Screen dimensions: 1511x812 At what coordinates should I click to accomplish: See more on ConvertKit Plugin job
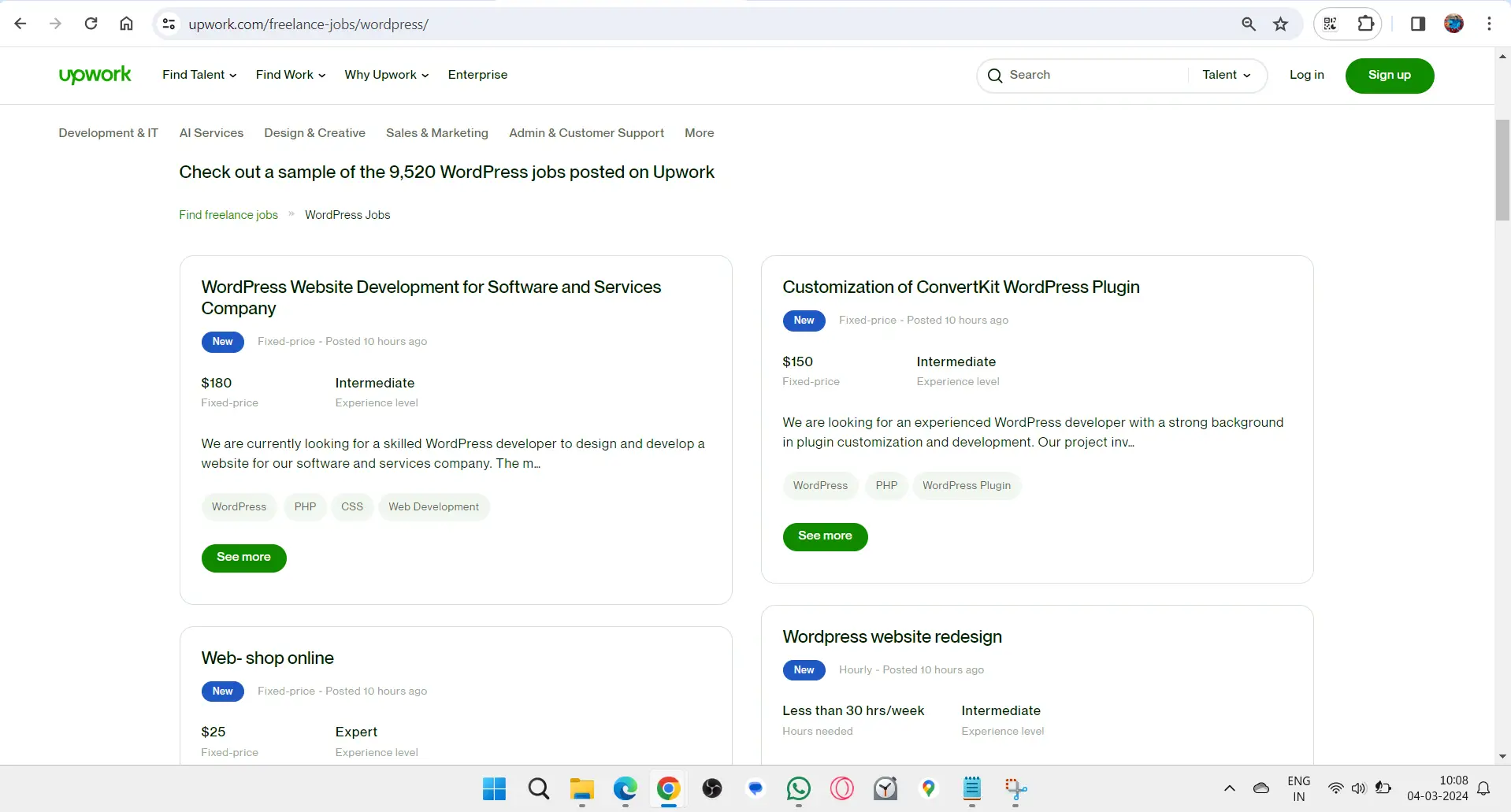825,536
